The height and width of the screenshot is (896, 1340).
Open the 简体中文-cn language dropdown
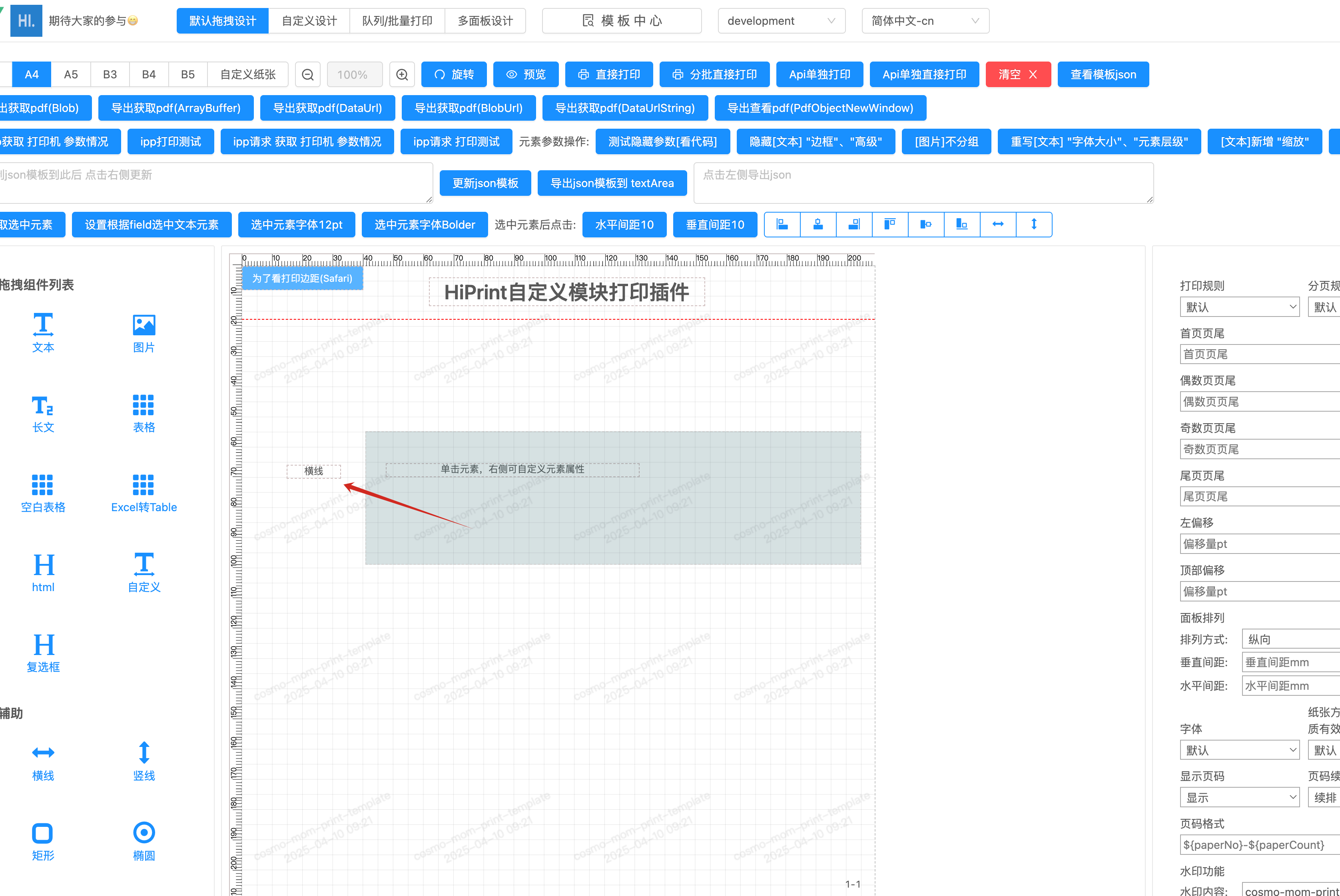(x=925, y=20)
